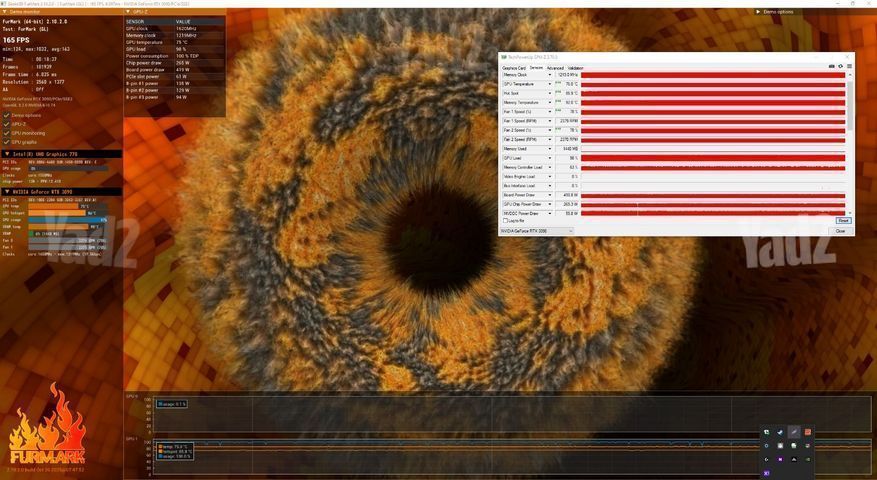Open the Memory Clock sensor dropdown

549,75
